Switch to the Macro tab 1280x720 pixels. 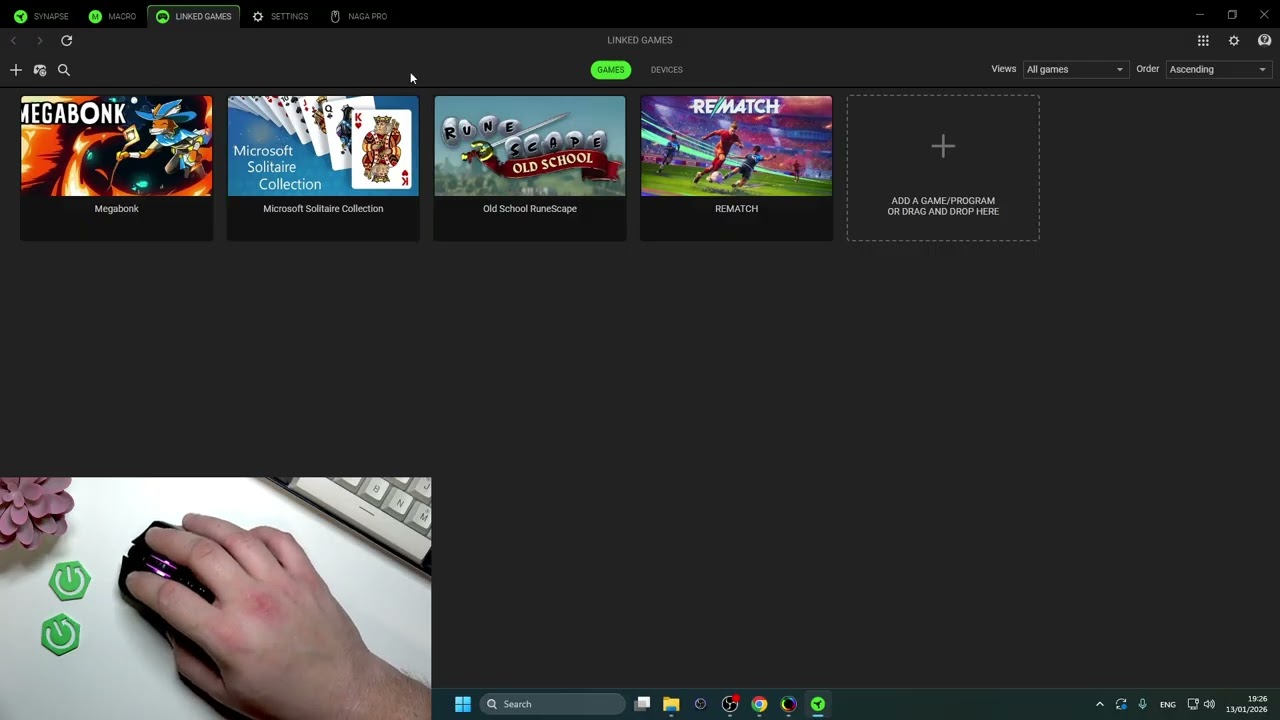(112, 16)
